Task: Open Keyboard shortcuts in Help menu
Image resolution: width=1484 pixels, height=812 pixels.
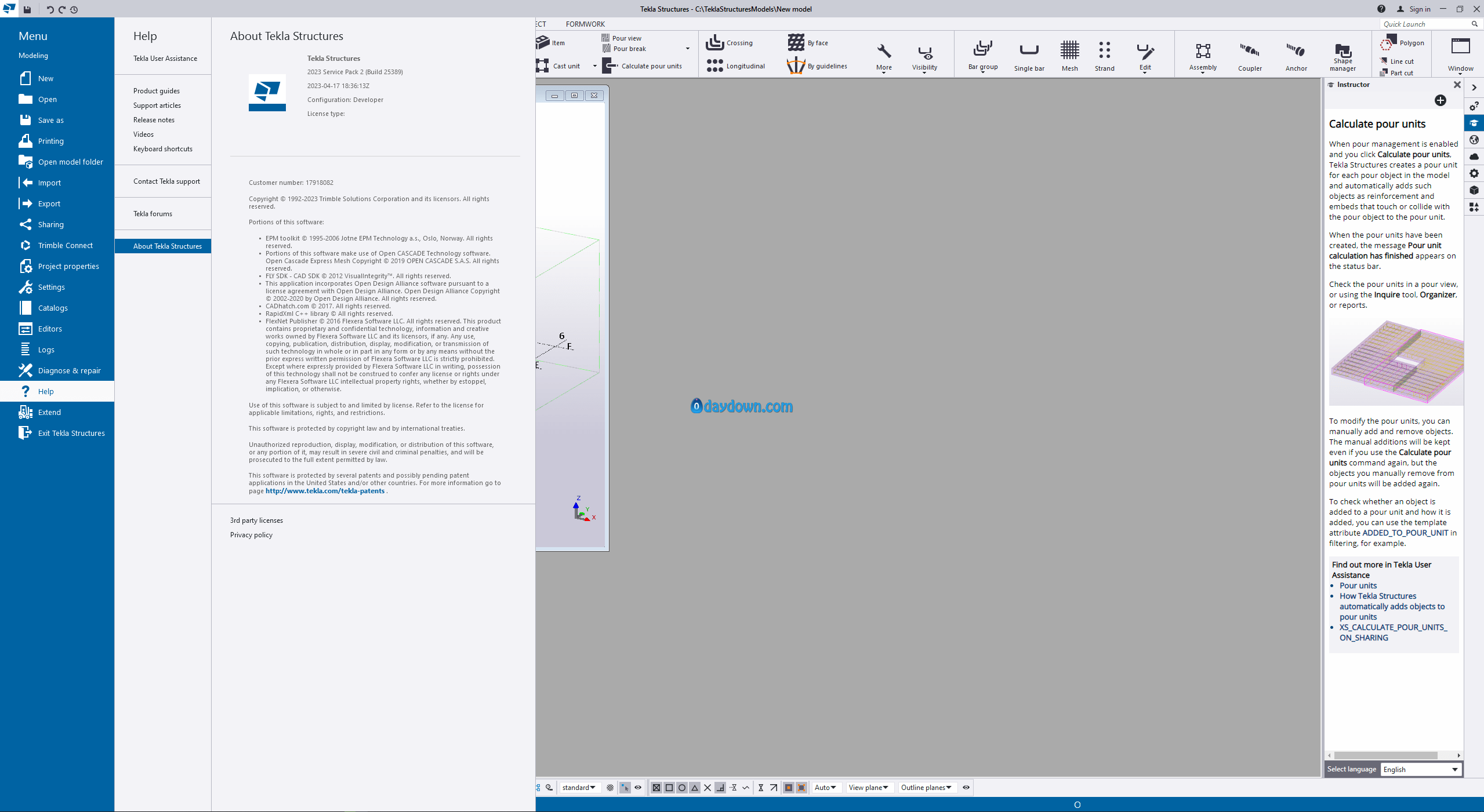Action: coord(162,149)
